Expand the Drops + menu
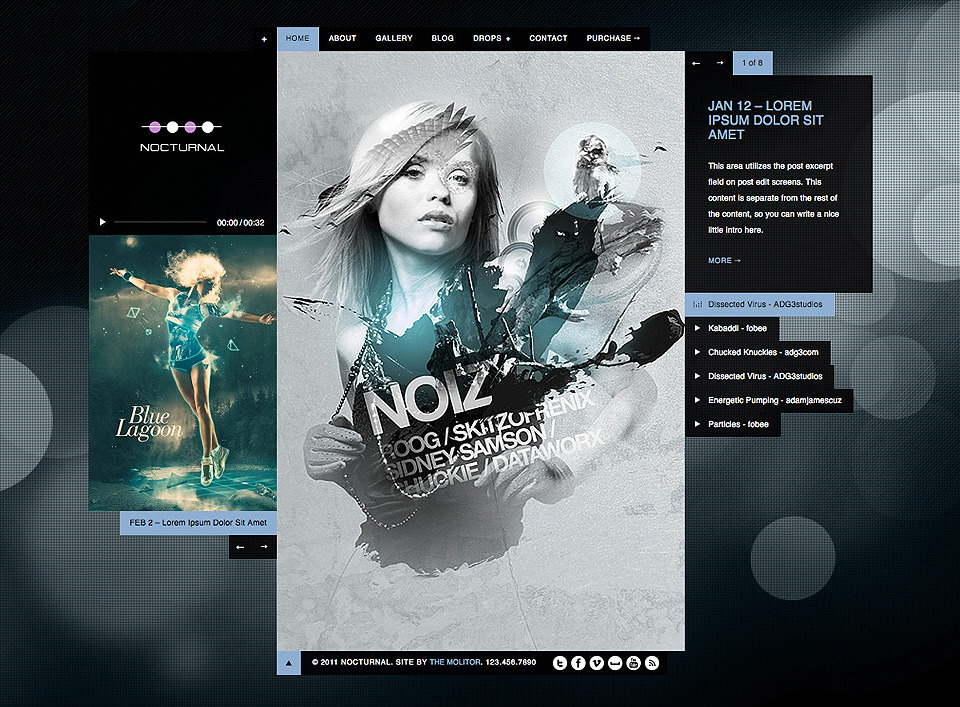Screen dimensions: 960x707 (491, 39)
